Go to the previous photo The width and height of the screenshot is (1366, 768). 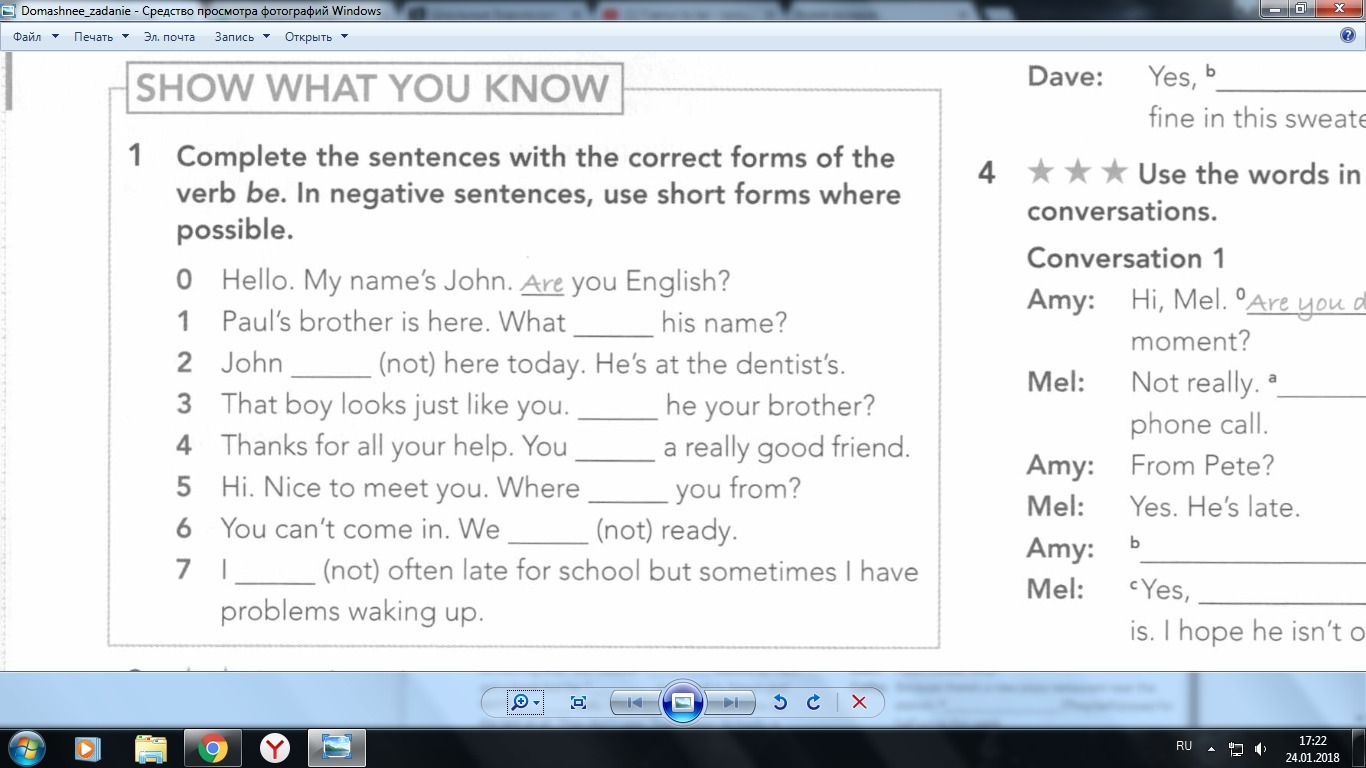(x=635, y=702)
